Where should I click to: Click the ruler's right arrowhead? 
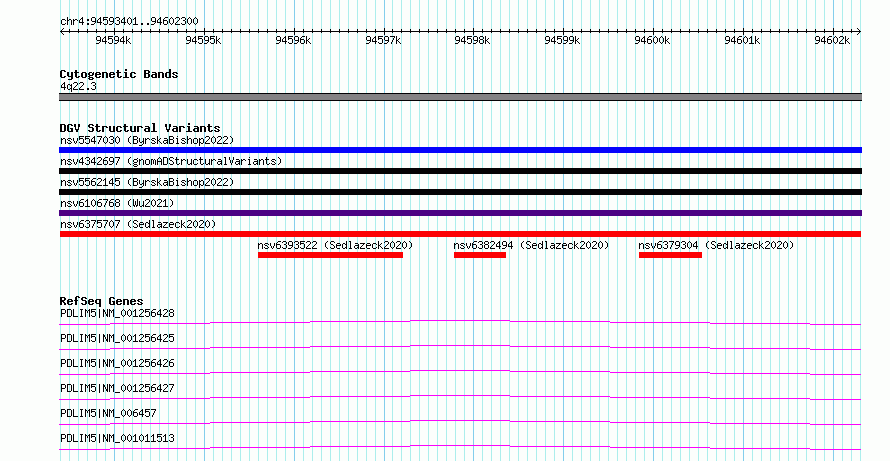click(x=859, y=31)
